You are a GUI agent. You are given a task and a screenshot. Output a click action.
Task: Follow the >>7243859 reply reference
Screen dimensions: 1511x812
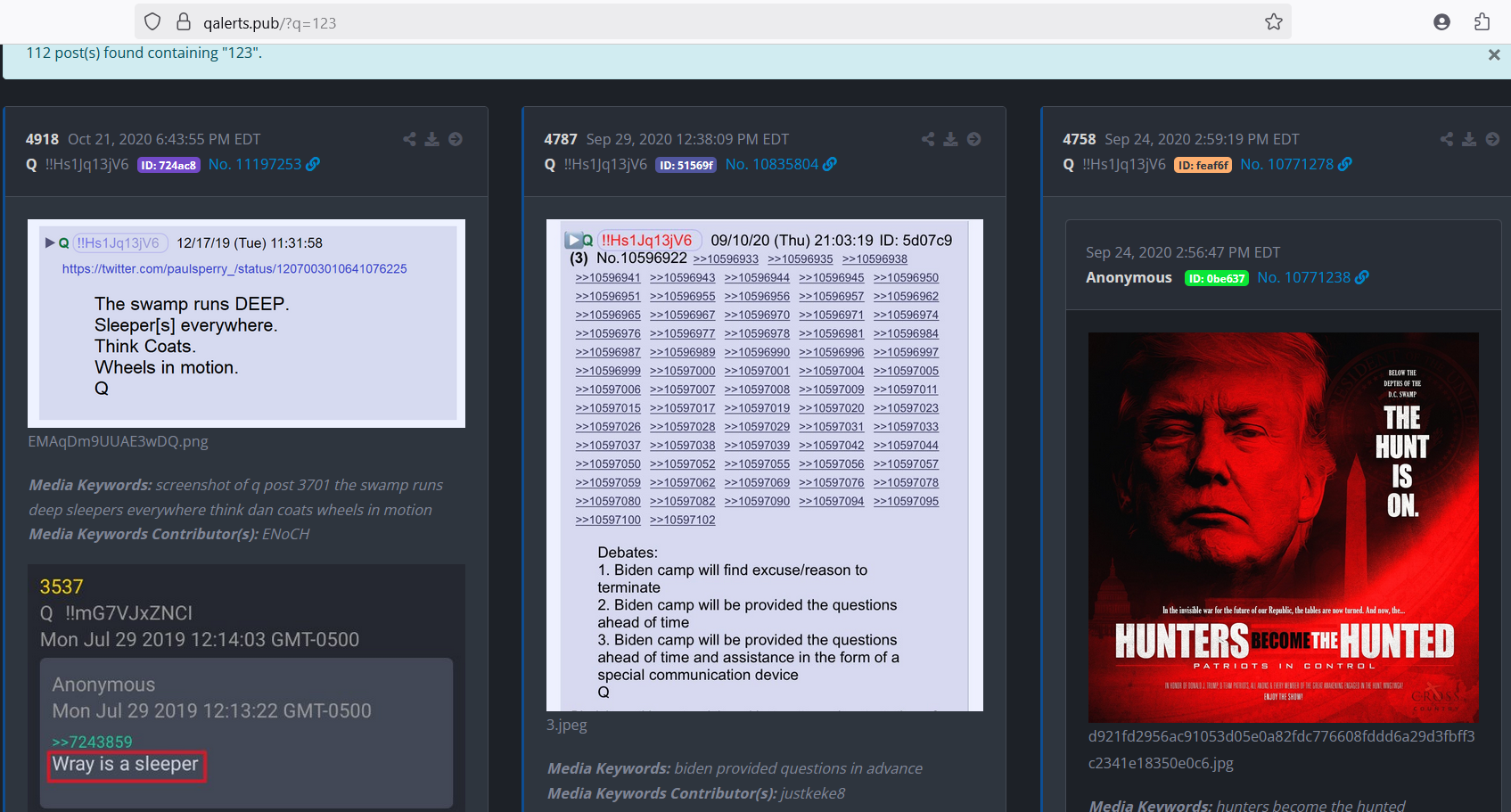point(92,742)
